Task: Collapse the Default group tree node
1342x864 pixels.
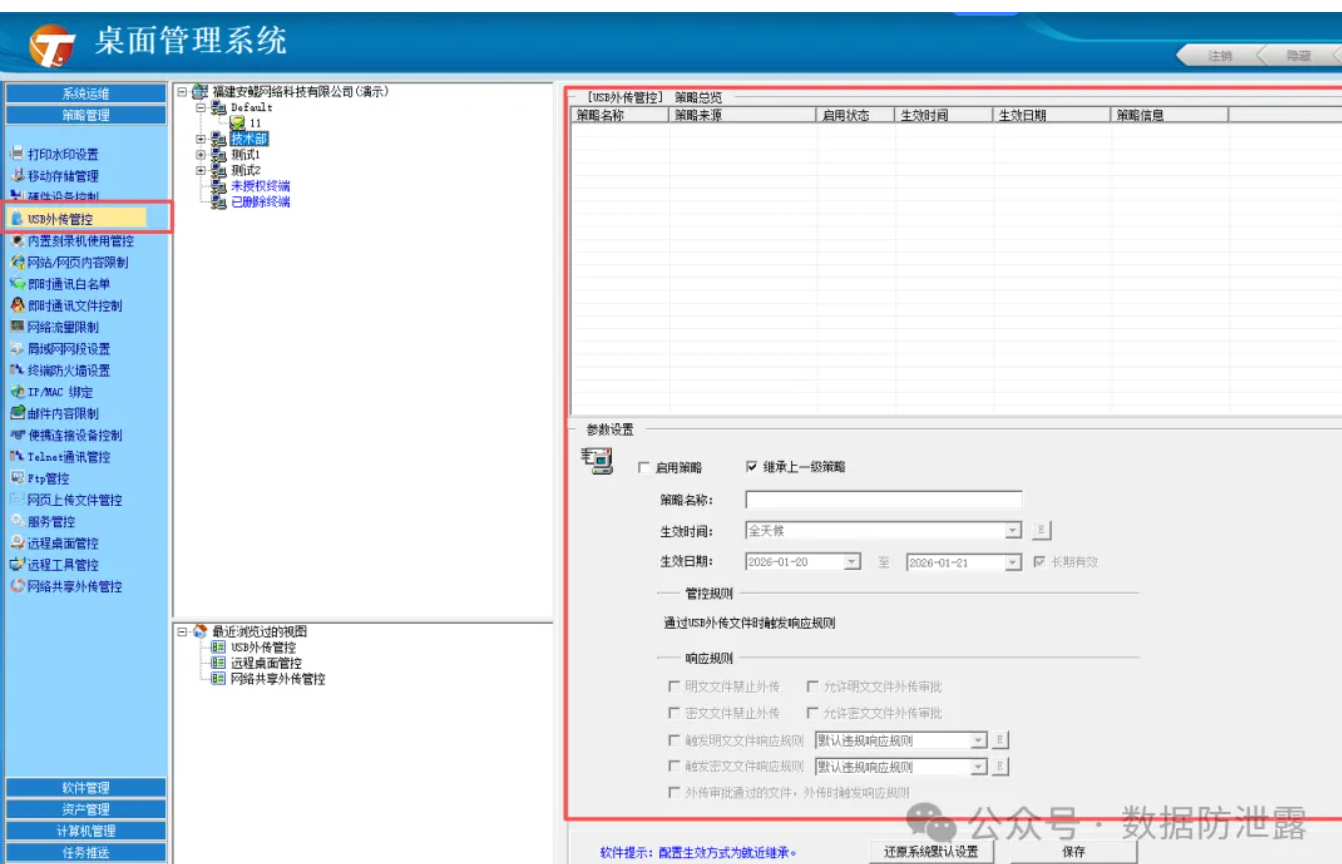Action: (x=201, y=107)
